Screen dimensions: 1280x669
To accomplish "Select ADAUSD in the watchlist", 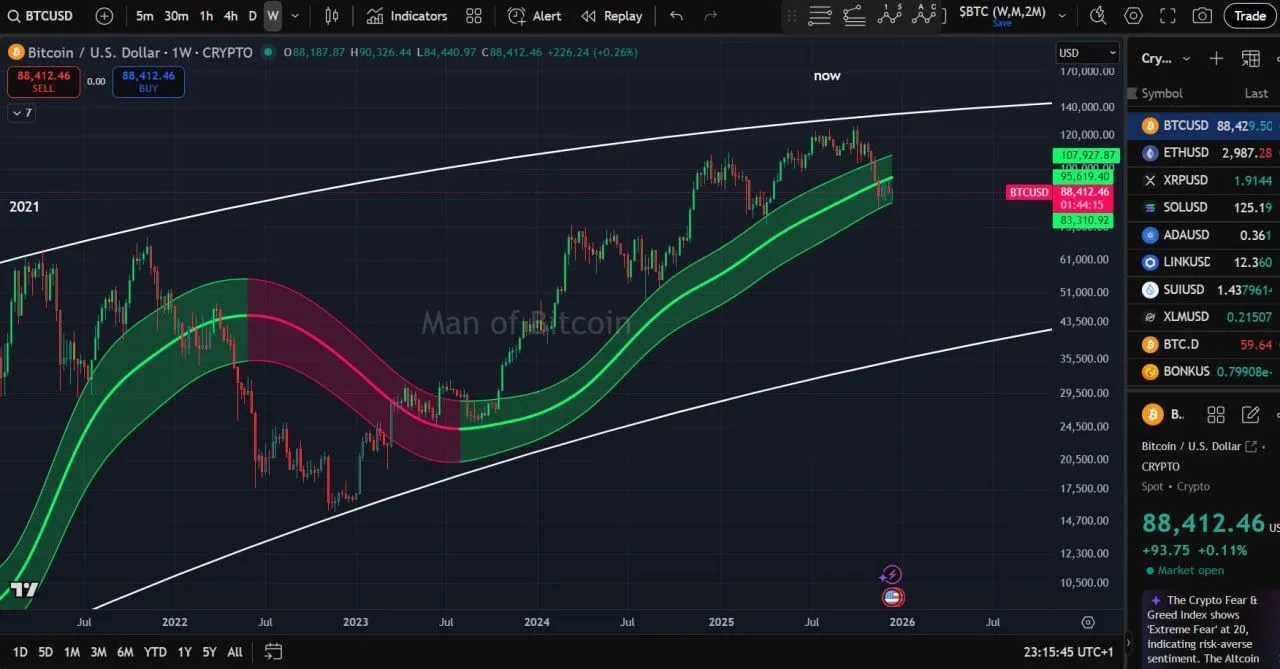I will 1203,235.
